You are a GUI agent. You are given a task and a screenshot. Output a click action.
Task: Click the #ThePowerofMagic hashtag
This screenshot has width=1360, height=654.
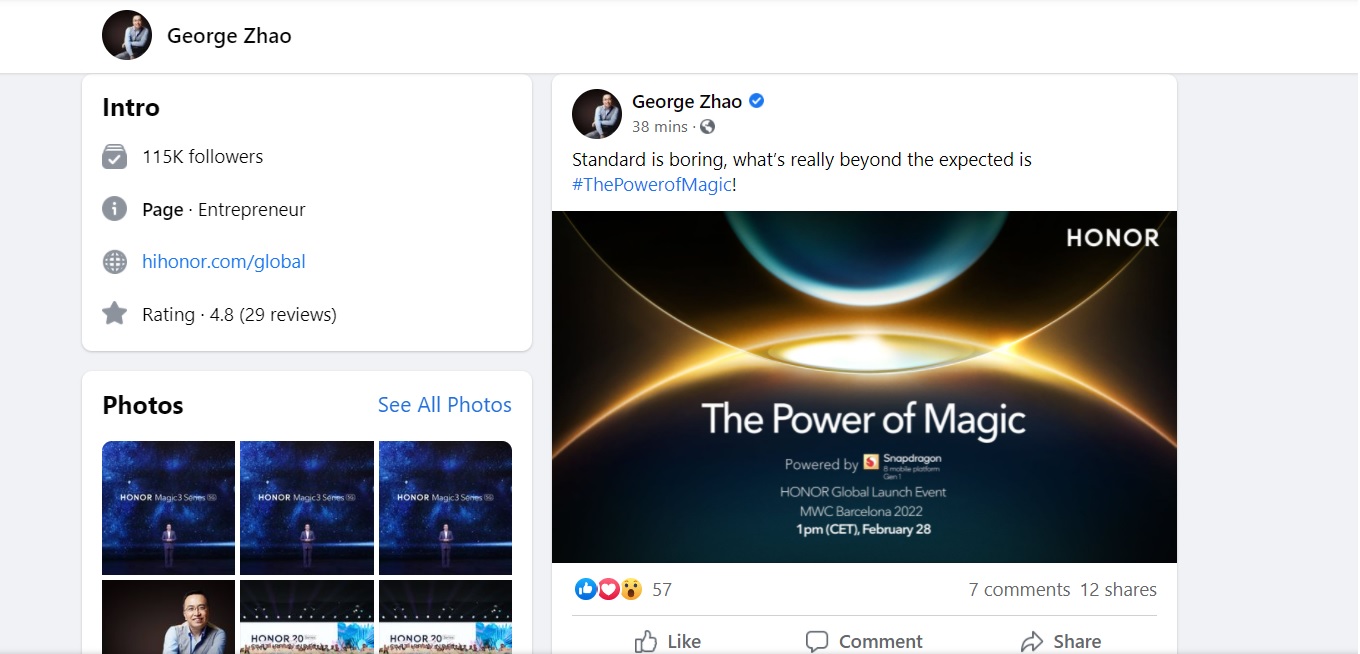coord(652,185)
